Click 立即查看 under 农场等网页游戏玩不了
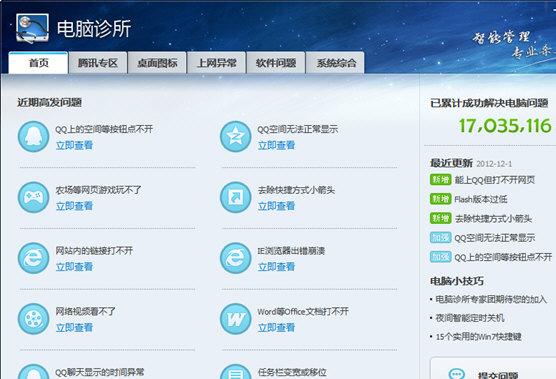Image resolution: width=556 pixels, height=379 pixels. [74, 206]
